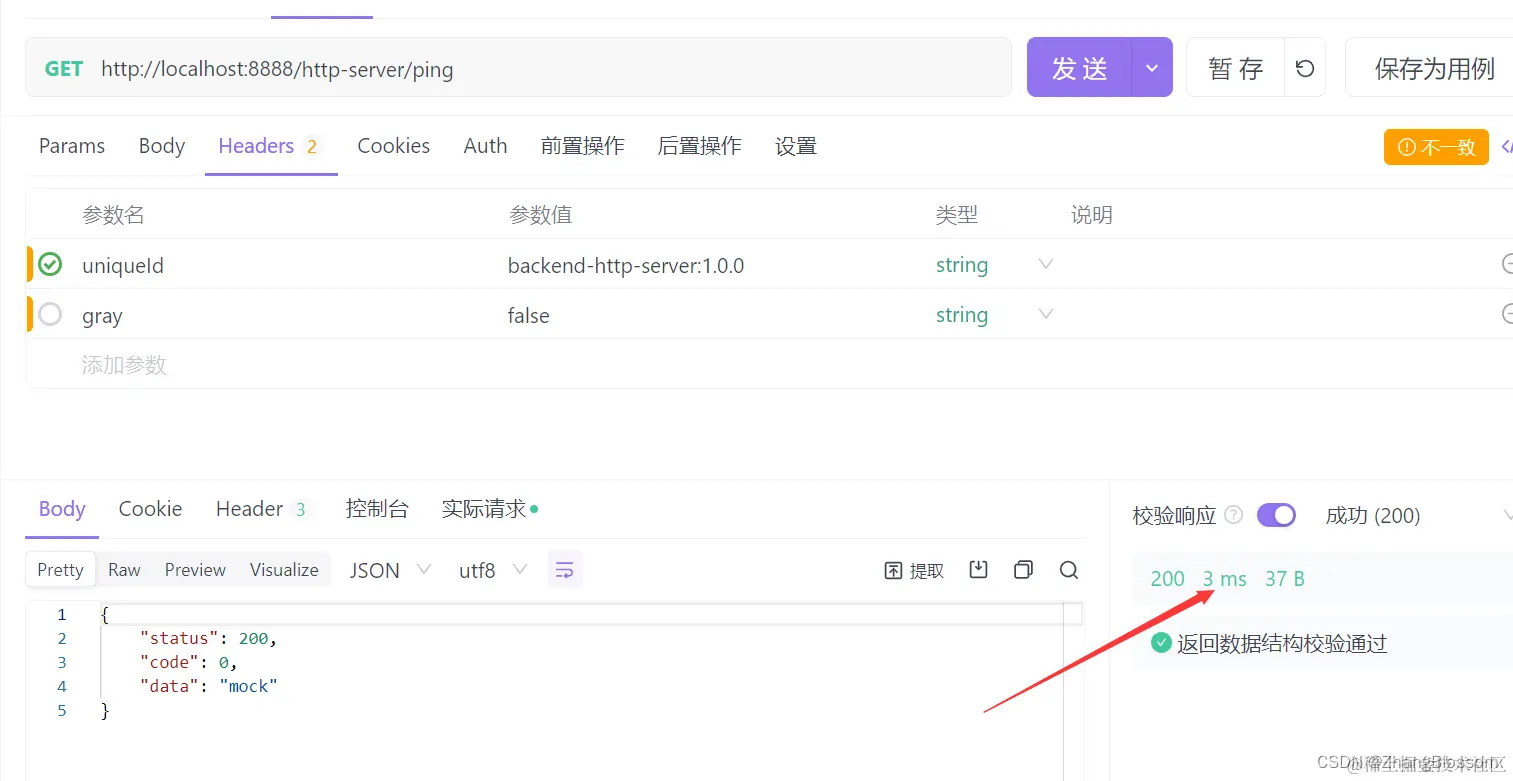Click the help question mark beside 校验响应

pyautogui.click(x=1234, y=515)
